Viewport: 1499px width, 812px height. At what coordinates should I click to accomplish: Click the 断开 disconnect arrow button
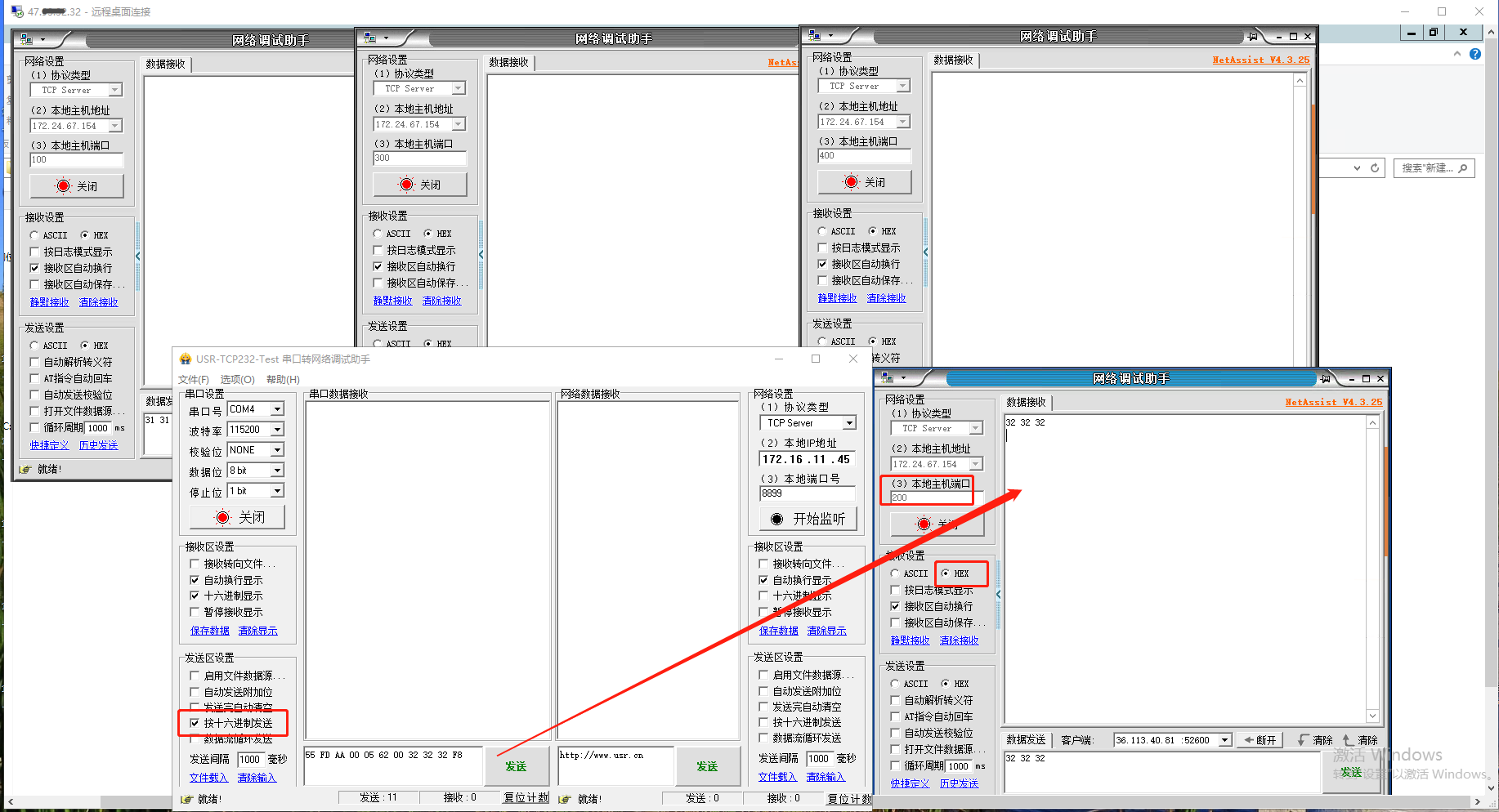point(1260,740)
